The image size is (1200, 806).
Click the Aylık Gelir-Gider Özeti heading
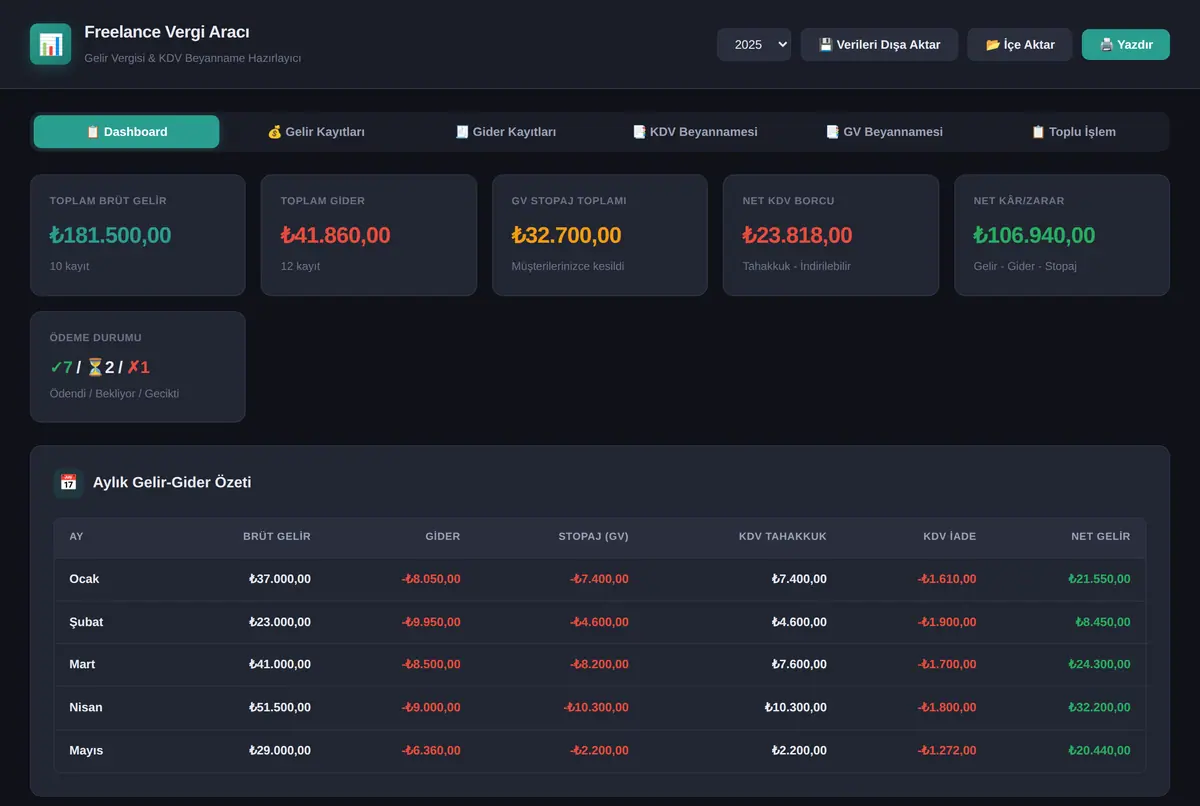click(x=172, y=482)
